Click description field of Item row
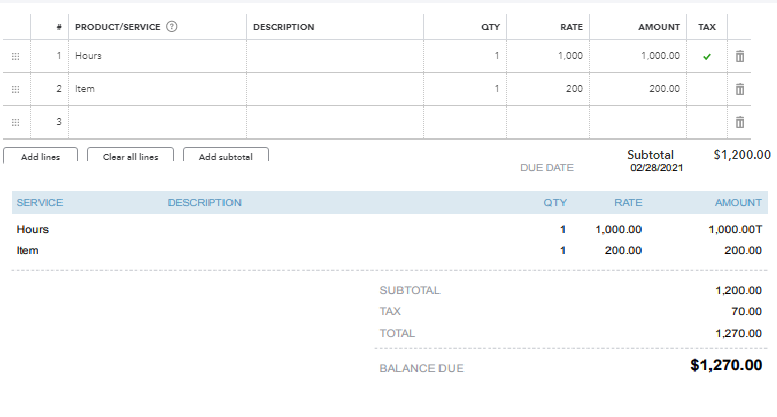Viewport: 777px width, 417px height. [334, 89]
